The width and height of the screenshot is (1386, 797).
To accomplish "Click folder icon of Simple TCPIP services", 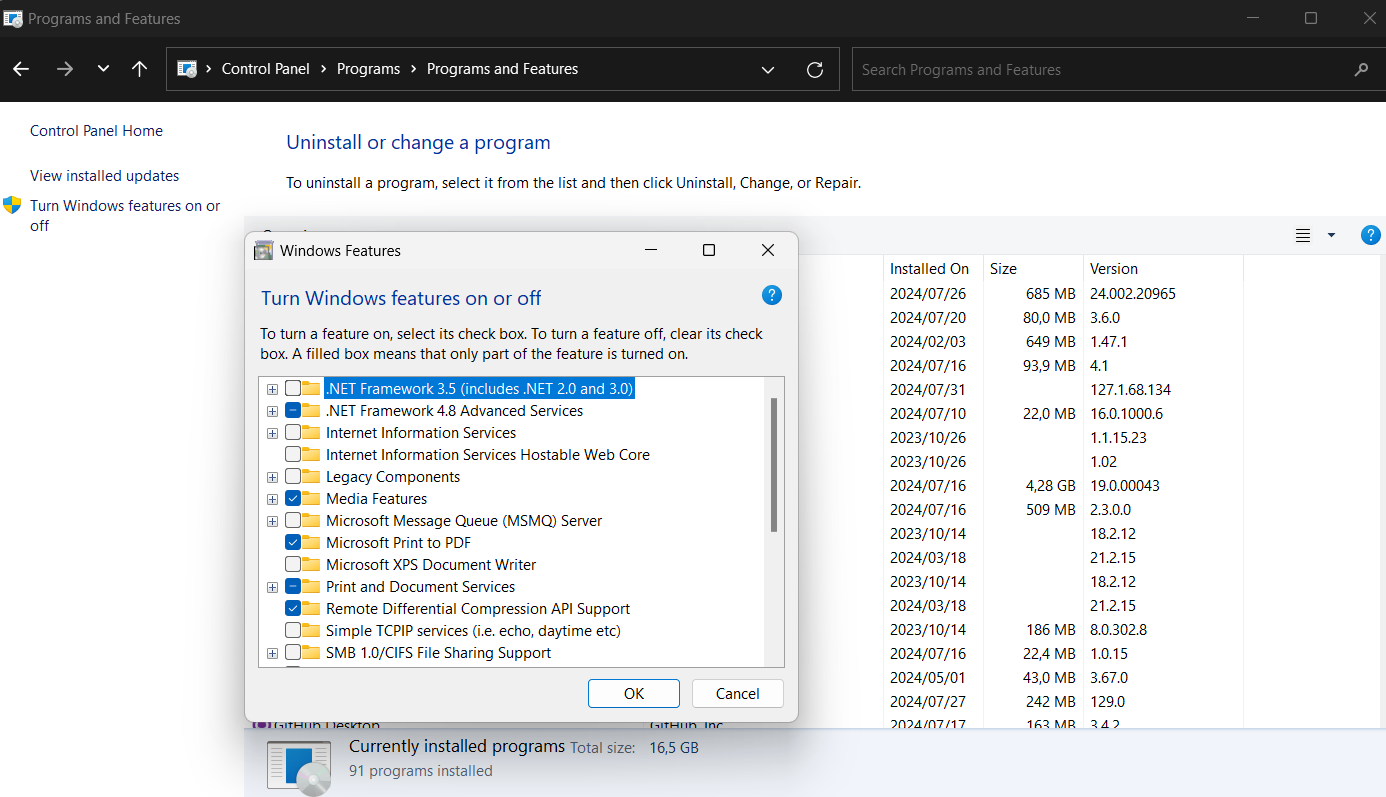I will (311, 630).
